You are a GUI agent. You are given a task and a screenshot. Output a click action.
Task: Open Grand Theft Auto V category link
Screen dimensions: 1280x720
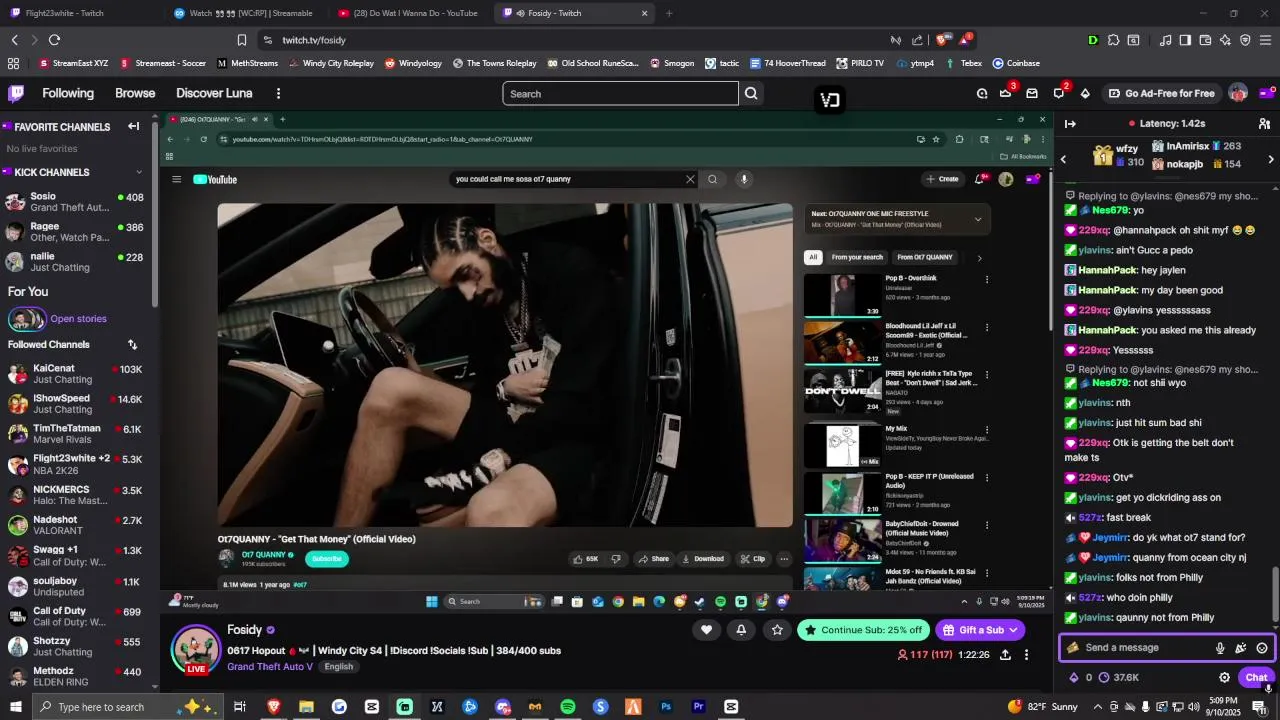269,666
